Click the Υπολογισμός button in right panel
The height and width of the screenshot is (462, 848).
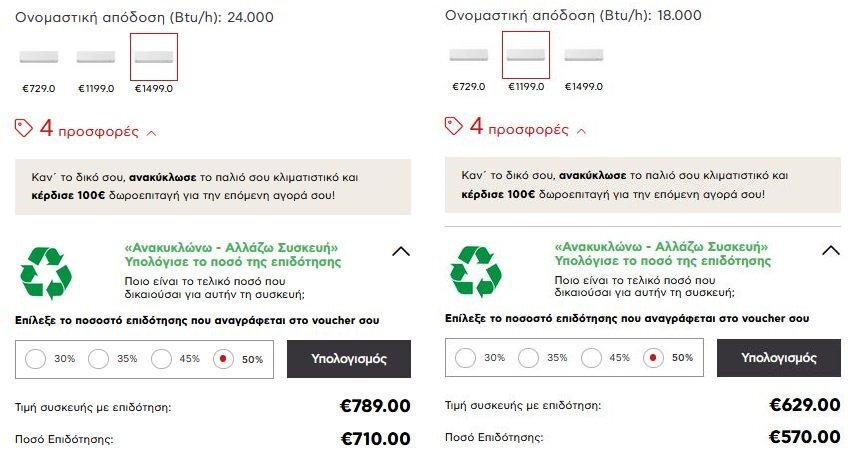tap(779, 358)
